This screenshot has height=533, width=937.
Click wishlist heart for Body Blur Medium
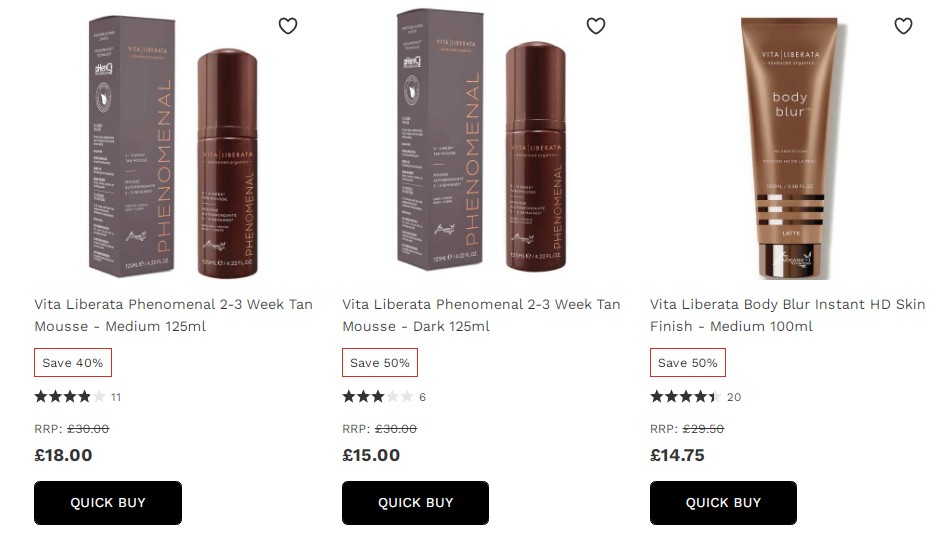(x=904, y=26)
